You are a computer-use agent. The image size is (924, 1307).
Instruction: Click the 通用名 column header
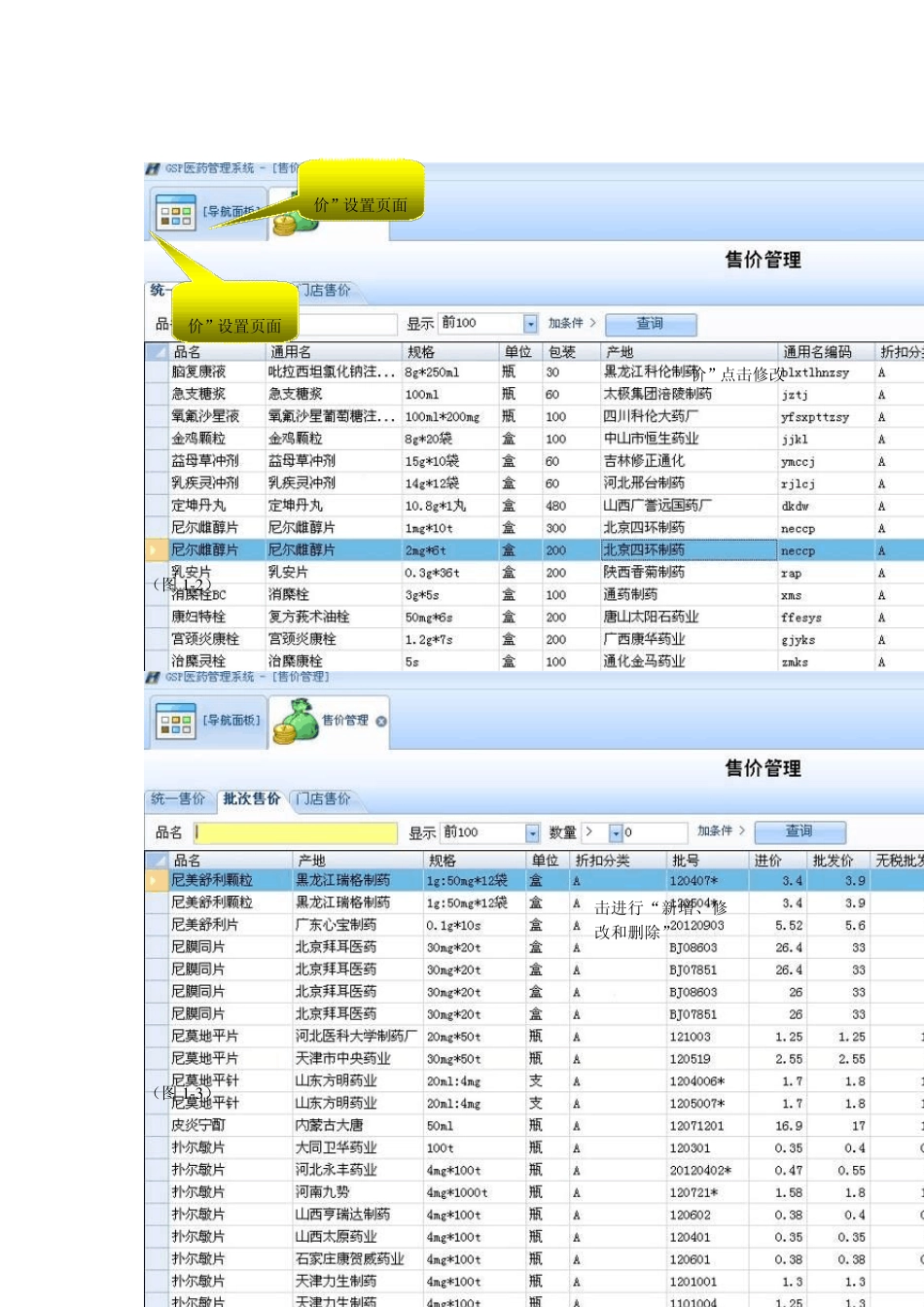click(335, 352)
